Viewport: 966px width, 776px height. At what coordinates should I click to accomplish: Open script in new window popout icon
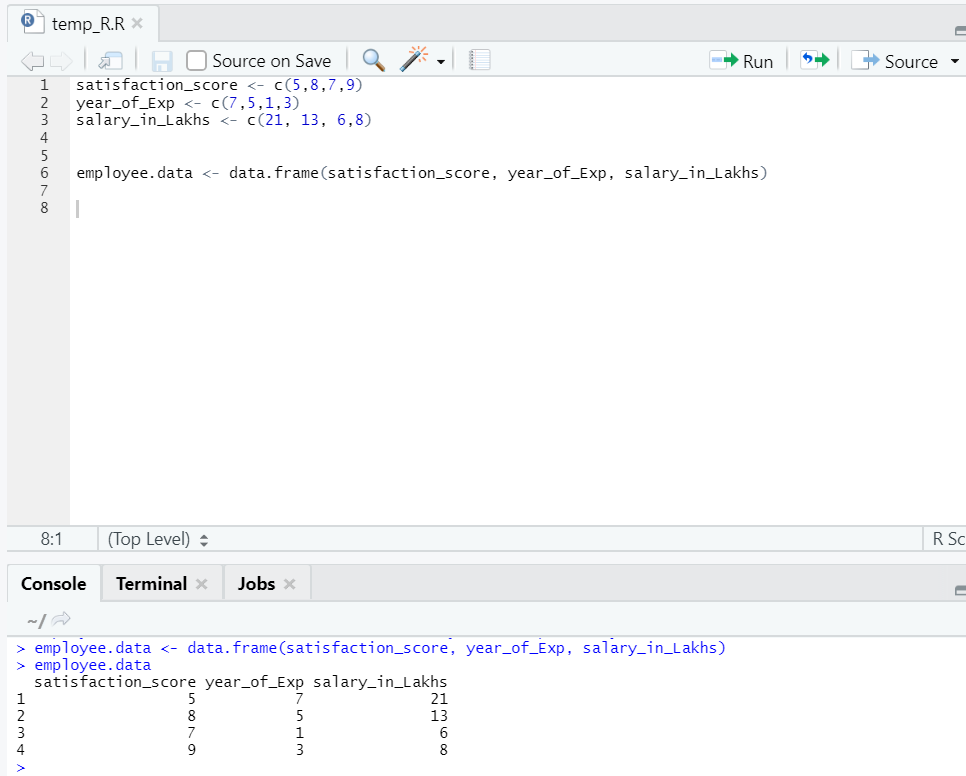(109, 60)
